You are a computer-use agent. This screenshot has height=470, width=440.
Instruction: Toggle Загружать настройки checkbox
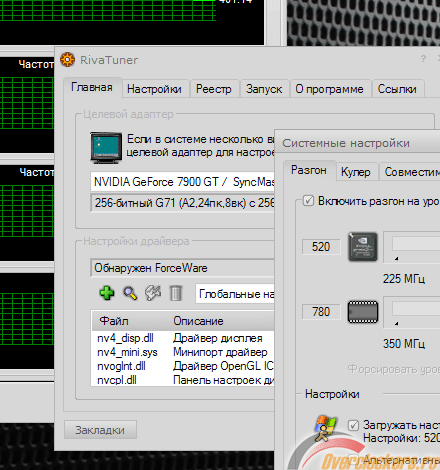pyautogui.click(x=353, y=425)
